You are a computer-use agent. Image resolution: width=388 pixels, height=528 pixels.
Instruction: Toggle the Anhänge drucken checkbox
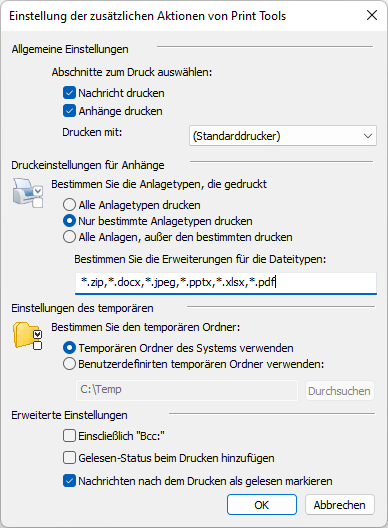(69, 111)
